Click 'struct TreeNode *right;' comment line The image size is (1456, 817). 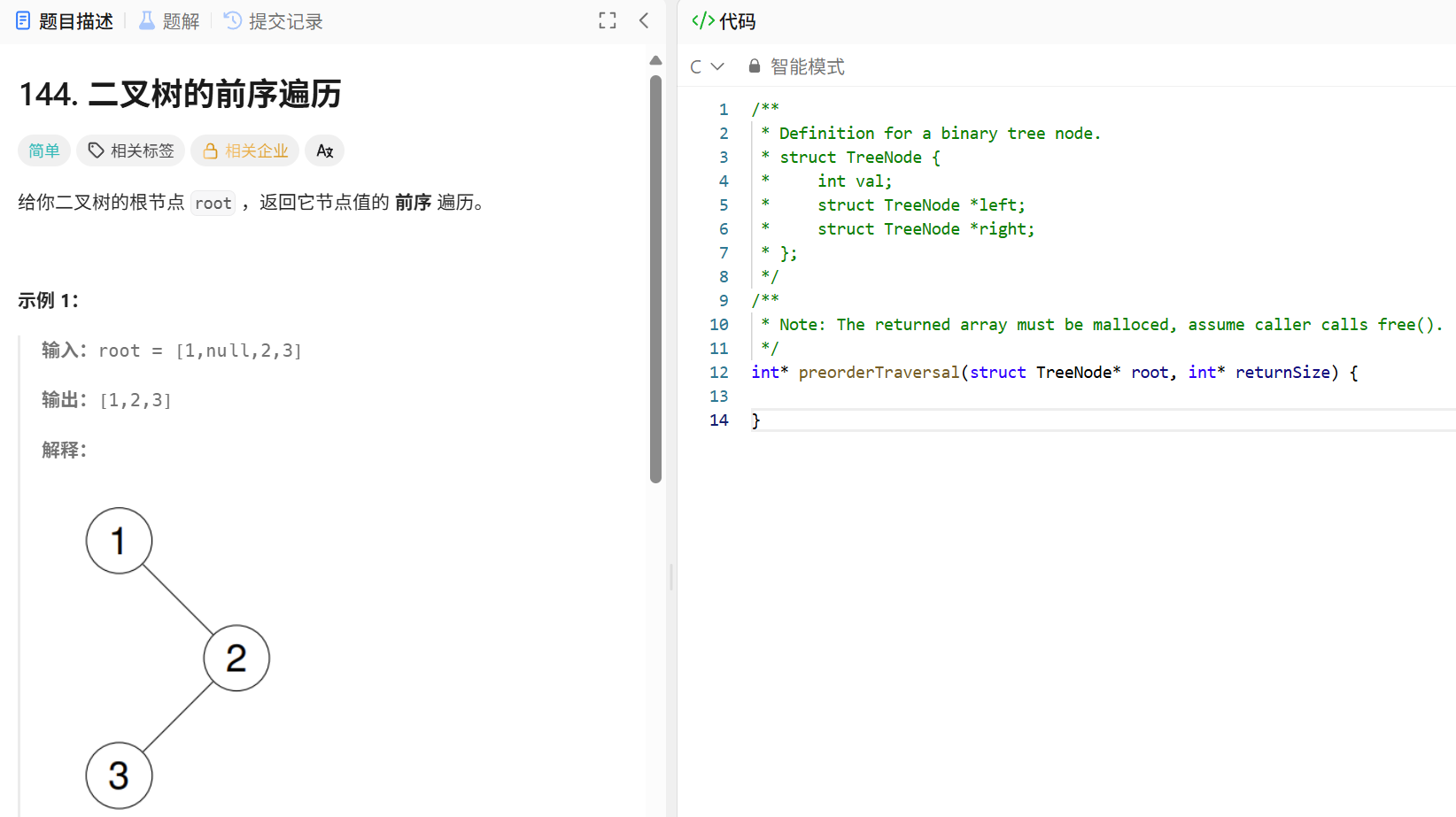click(925, 229)
